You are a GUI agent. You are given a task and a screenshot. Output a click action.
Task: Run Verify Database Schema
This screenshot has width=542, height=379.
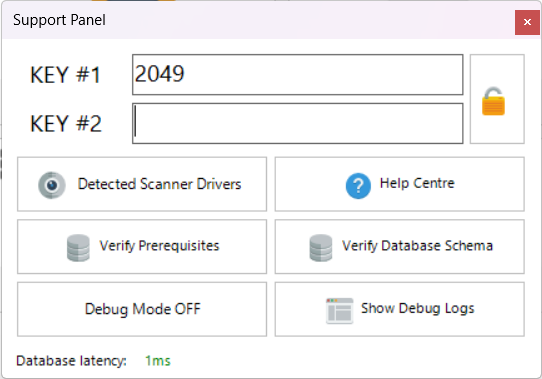pyautogui.click(x=400, y=247)
